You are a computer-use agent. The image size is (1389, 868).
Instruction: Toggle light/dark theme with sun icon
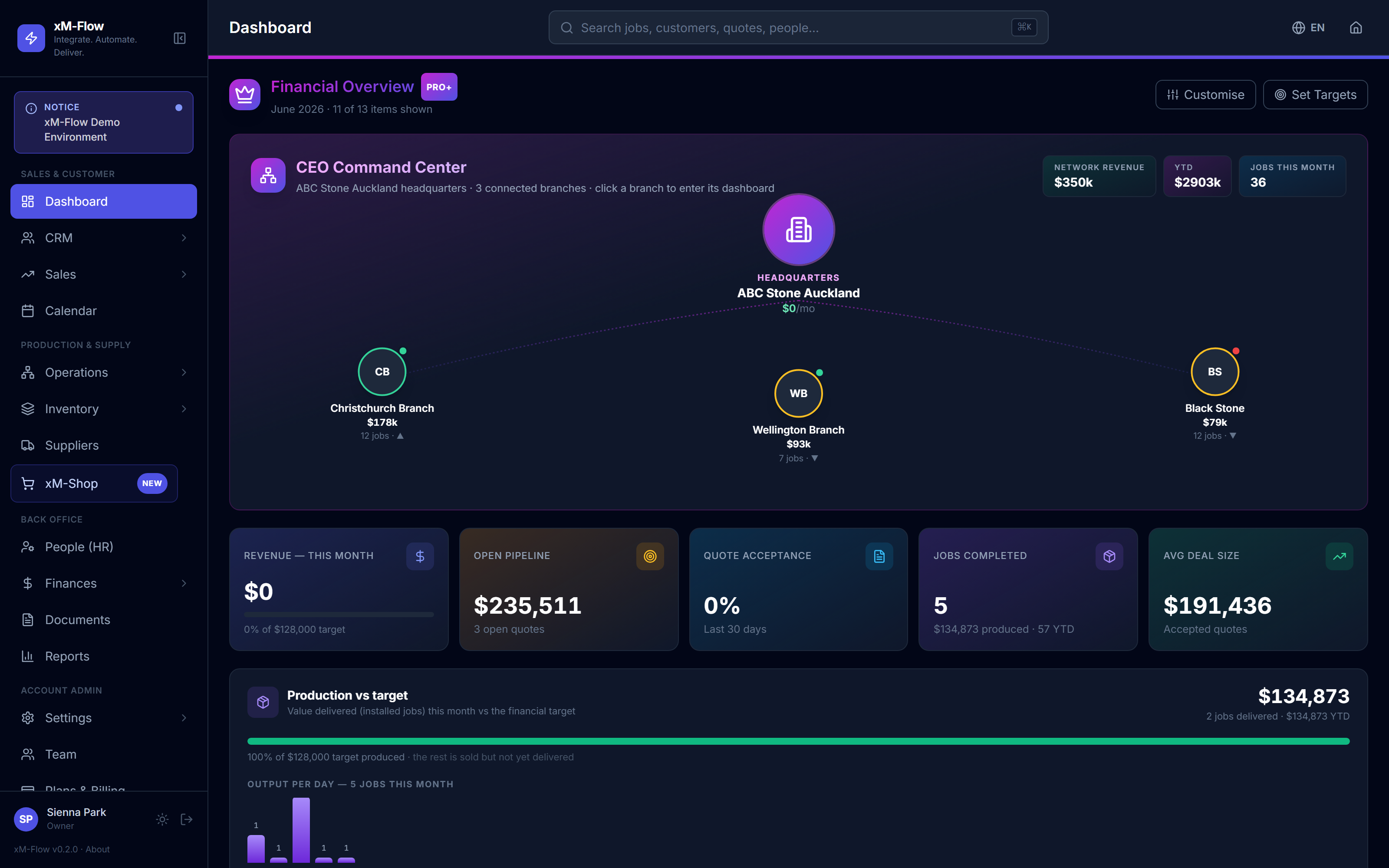162,819
